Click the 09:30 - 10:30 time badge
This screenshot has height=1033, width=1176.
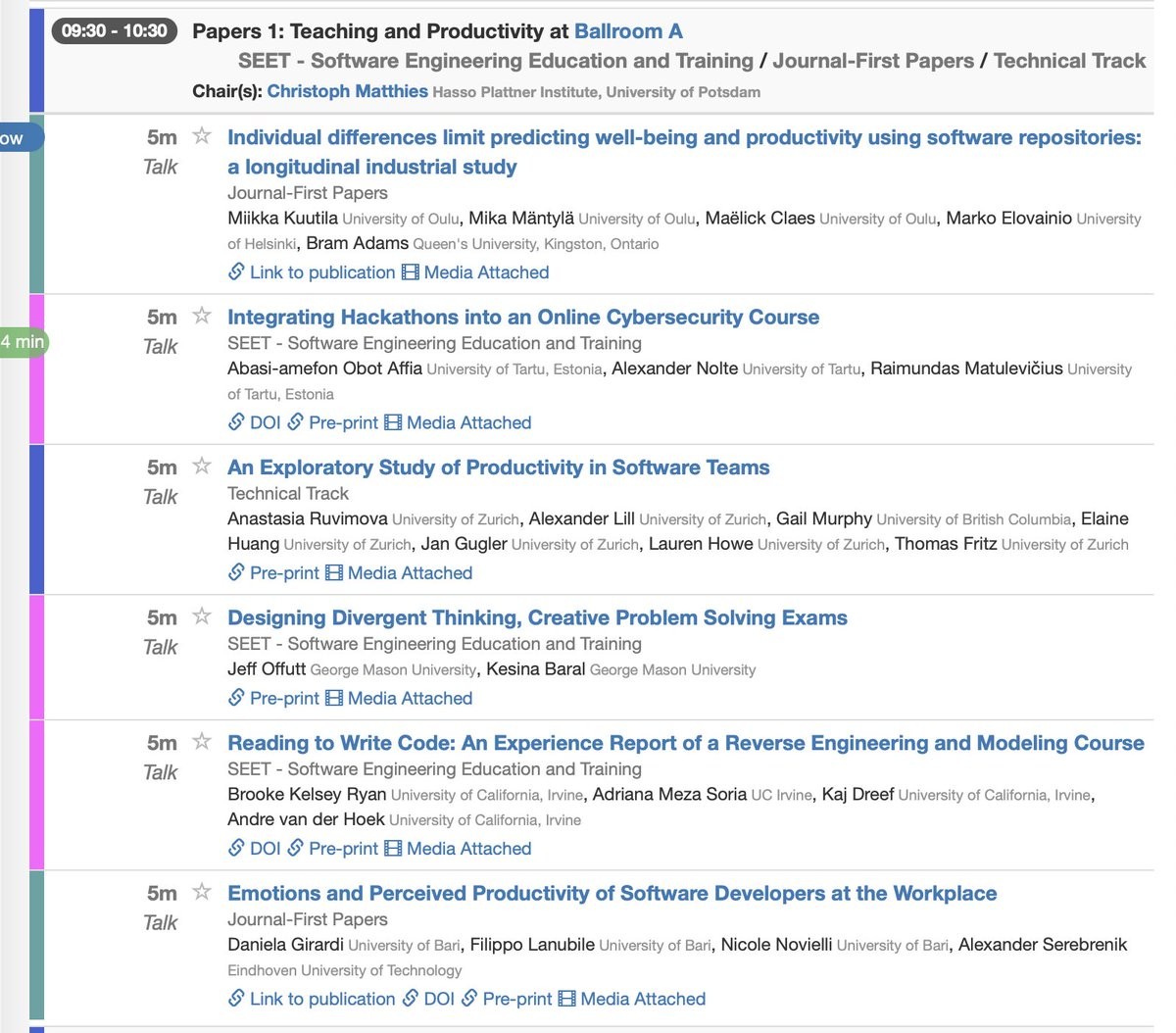[x=114, y=31]
